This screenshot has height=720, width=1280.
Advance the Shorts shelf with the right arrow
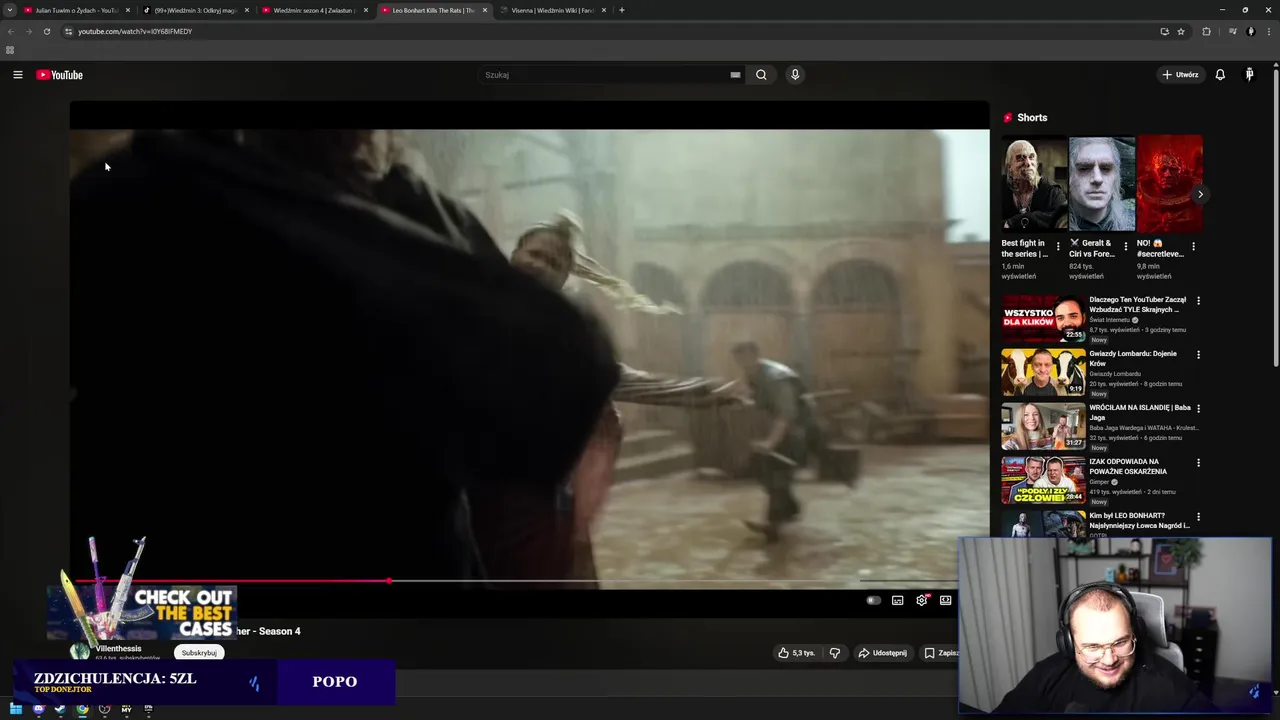click(1200, 194)
